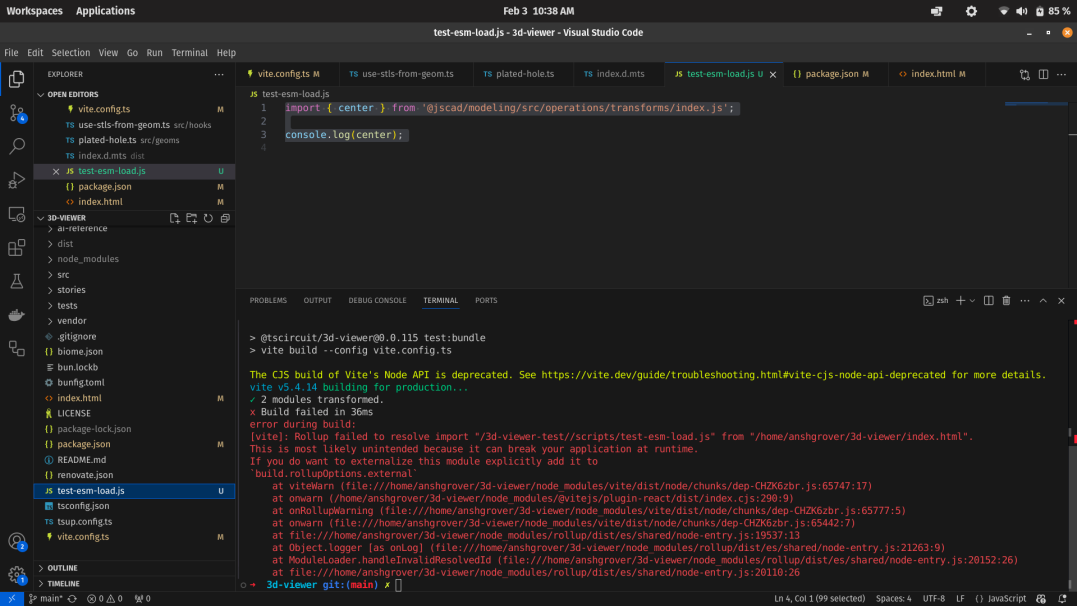Expand the tests folder

point(67,306)
